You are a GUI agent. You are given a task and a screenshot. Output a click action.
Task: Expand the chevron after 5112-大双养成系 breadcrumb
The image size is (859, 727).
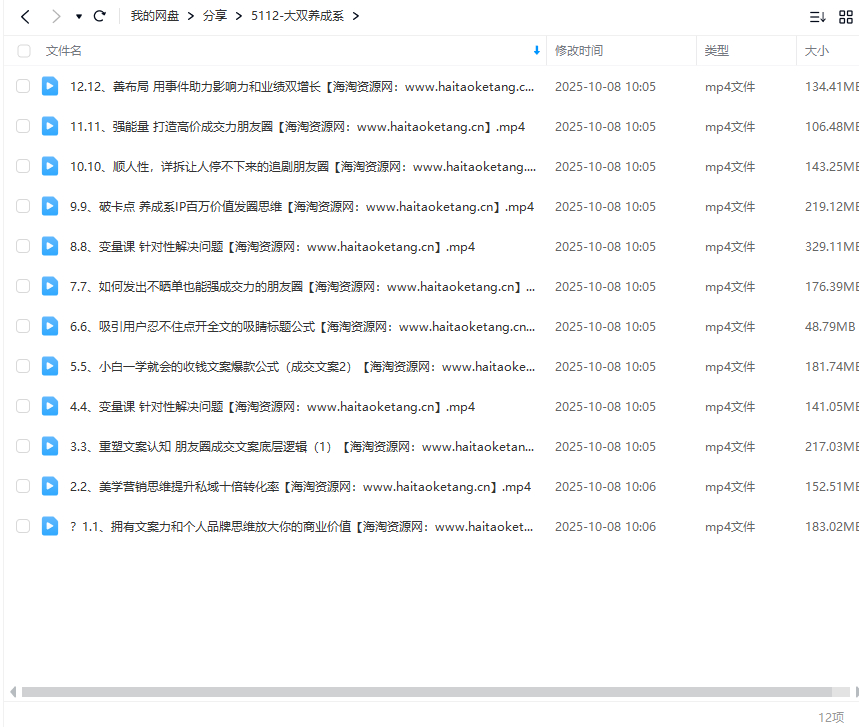coord(356,16)
